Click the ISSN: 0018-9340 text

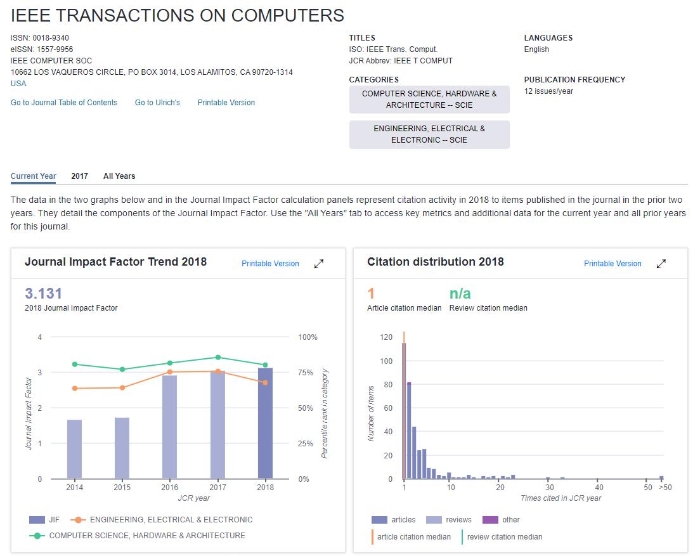(x=40, y=38)
